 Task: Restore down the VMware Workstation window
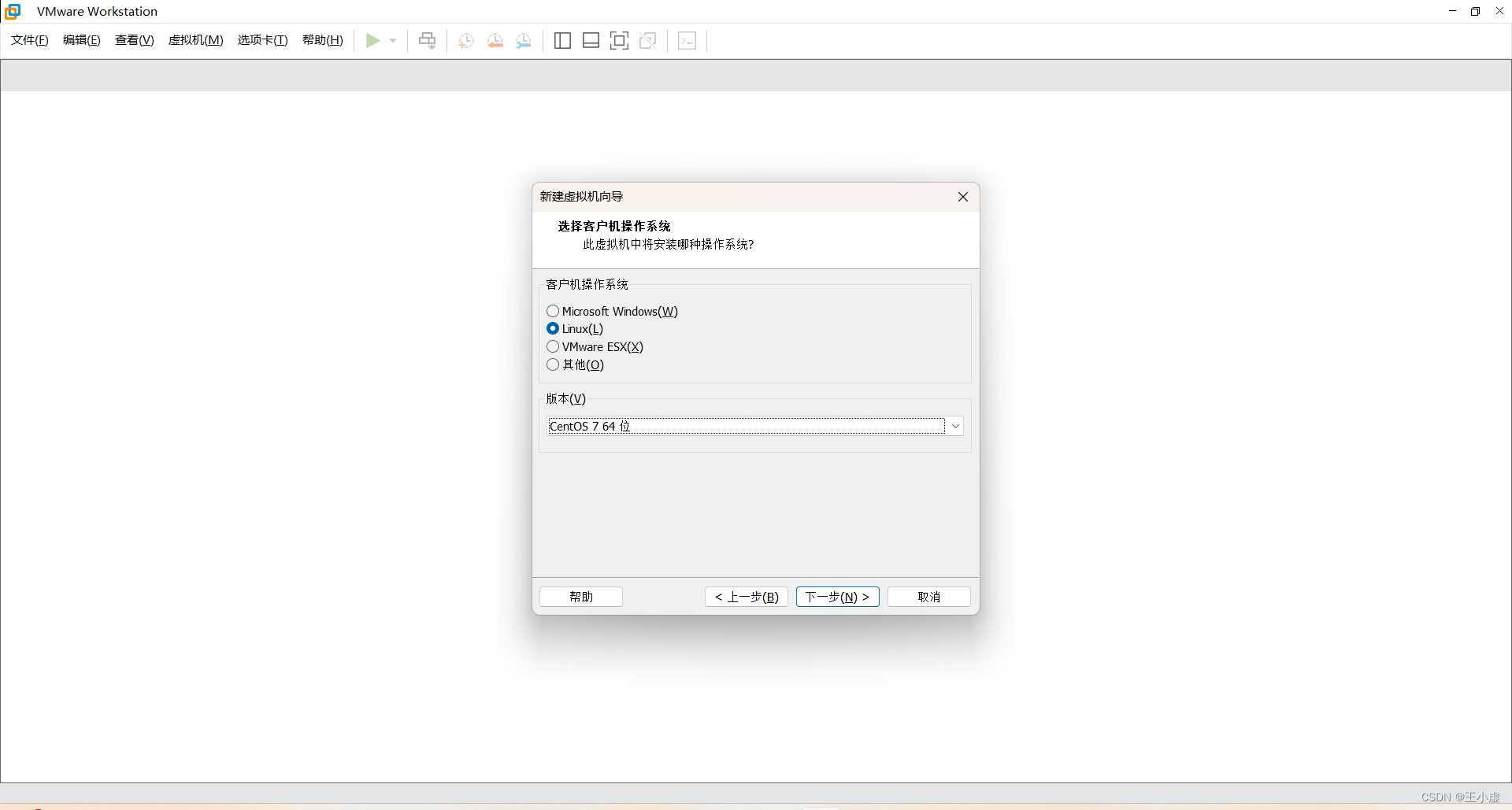1476,11
